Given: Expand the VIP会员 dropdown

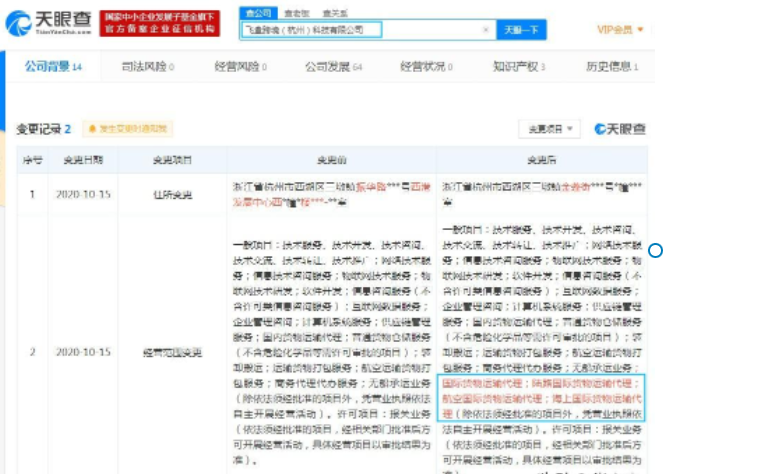Looking at the screenshot, I should pos(620,30).
